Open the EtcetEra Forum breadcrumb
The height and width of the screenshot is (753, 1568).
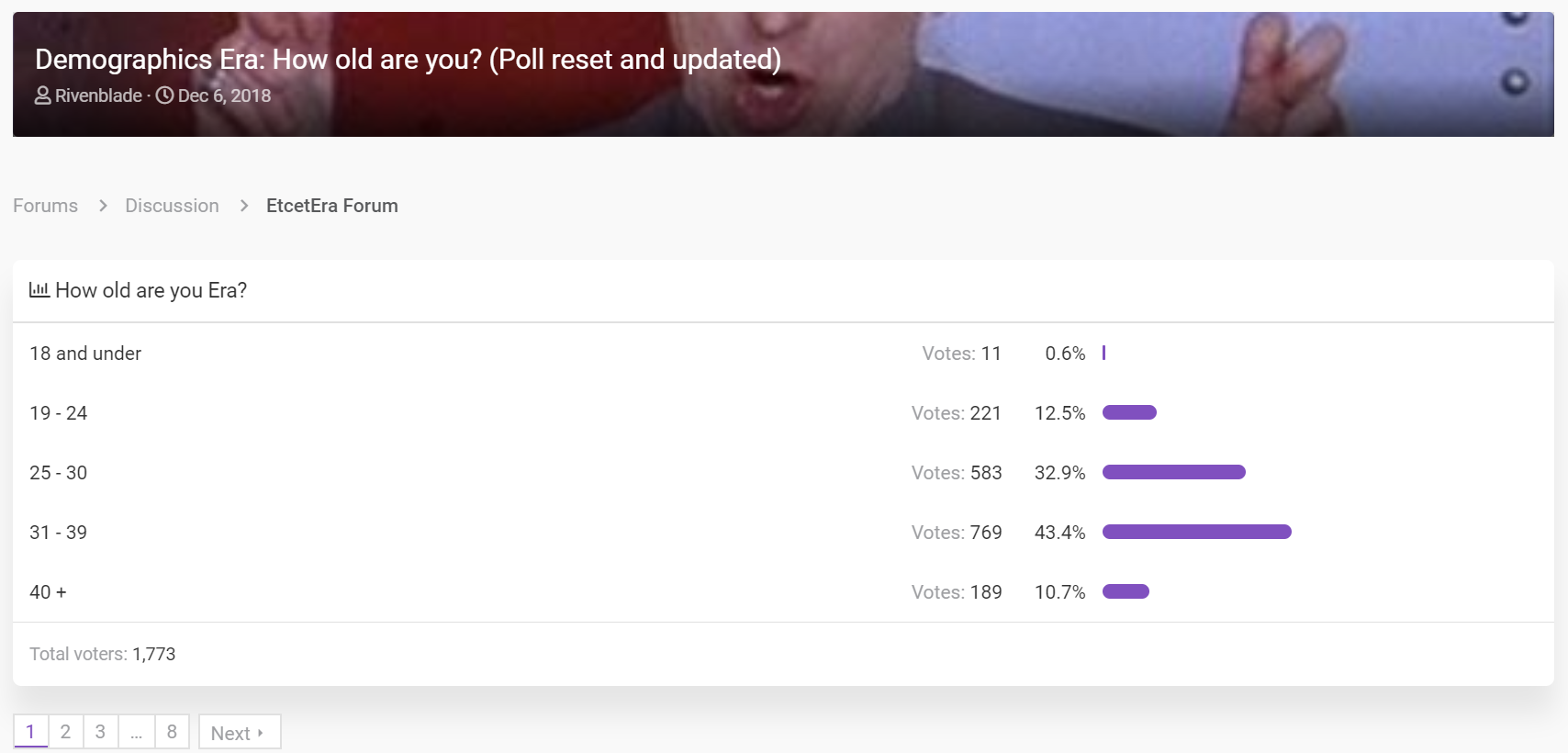332,206
